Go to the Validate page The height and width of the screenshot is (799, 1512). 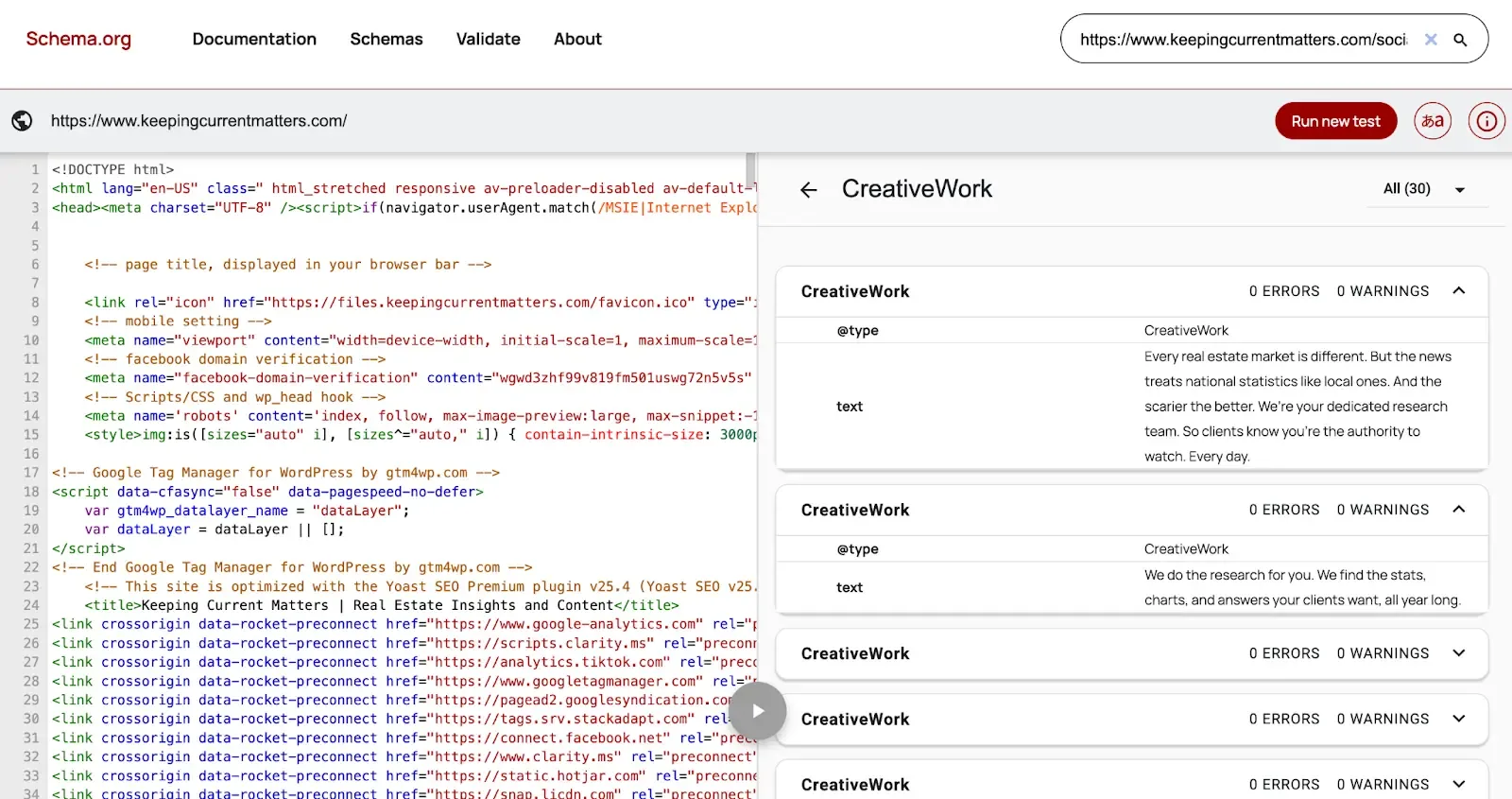489,39
